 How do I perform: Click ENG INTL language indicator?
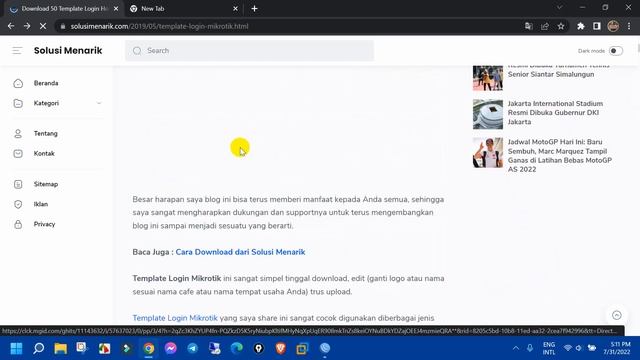point(549,348)
